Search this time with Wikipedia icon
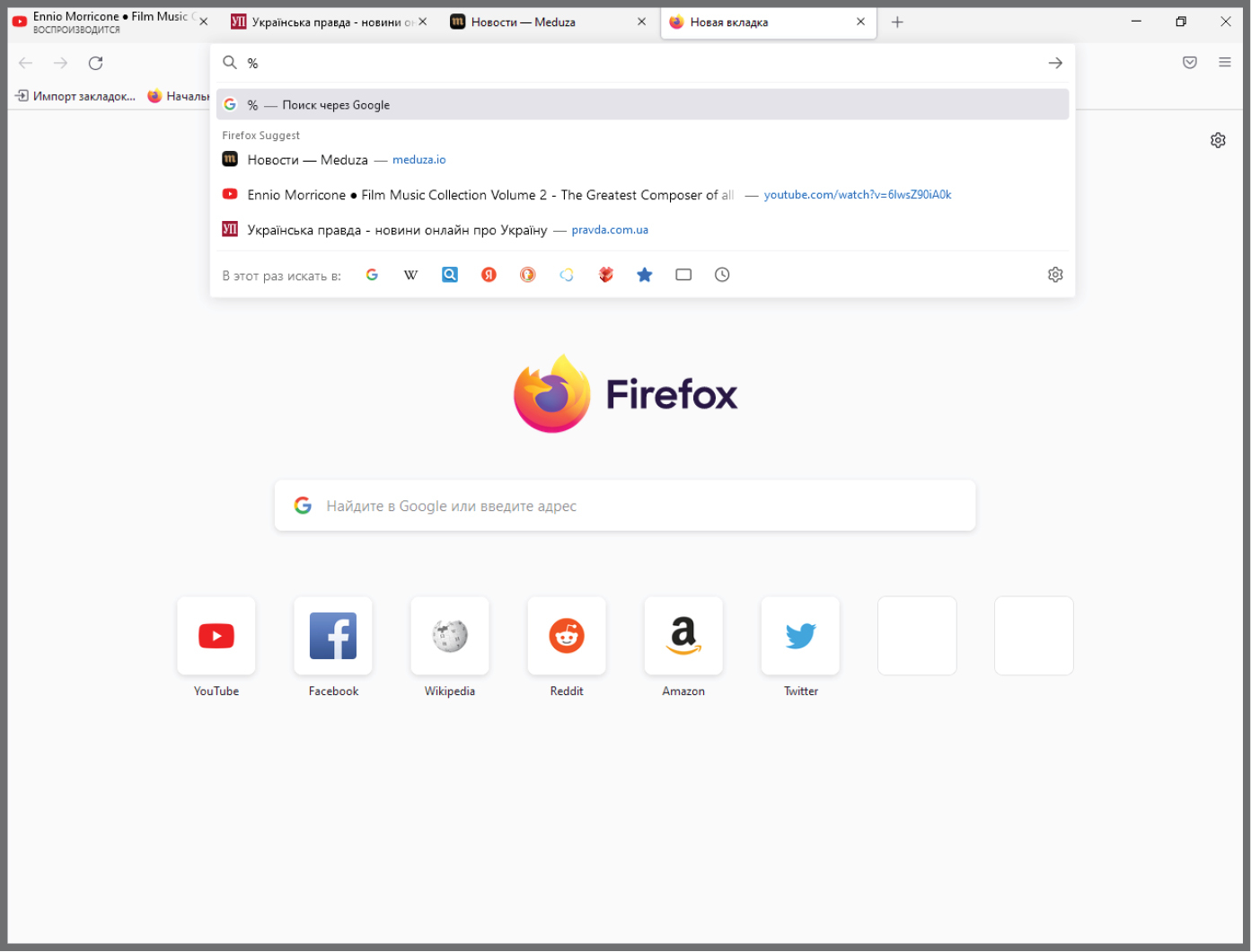Image resolution: width=1251 pixels, height=952 pixels. click(410, 275)
